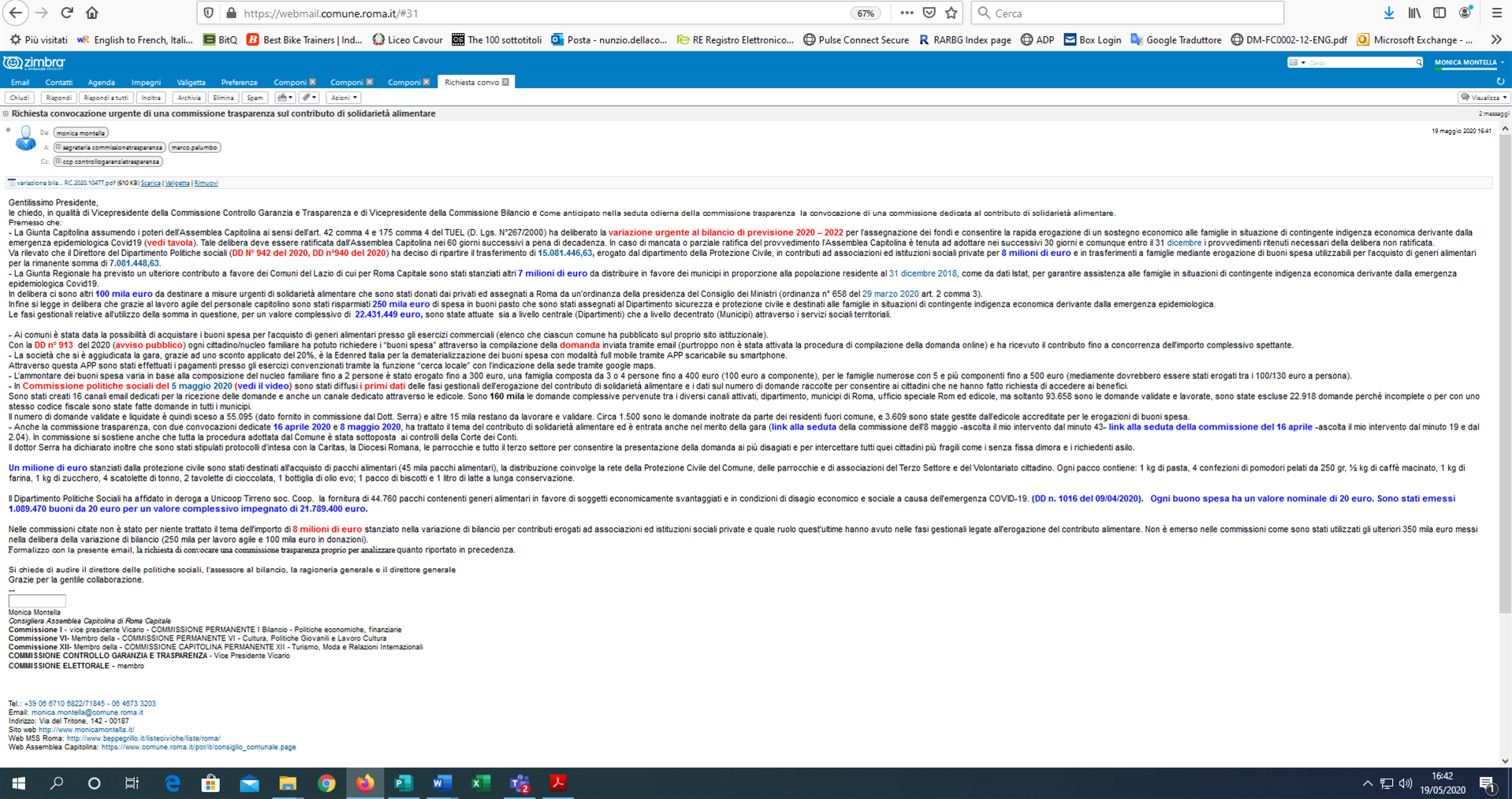Open the search type mail dropdown
The width and height of the screenshot is (1512, 799).
point(1296,62)
